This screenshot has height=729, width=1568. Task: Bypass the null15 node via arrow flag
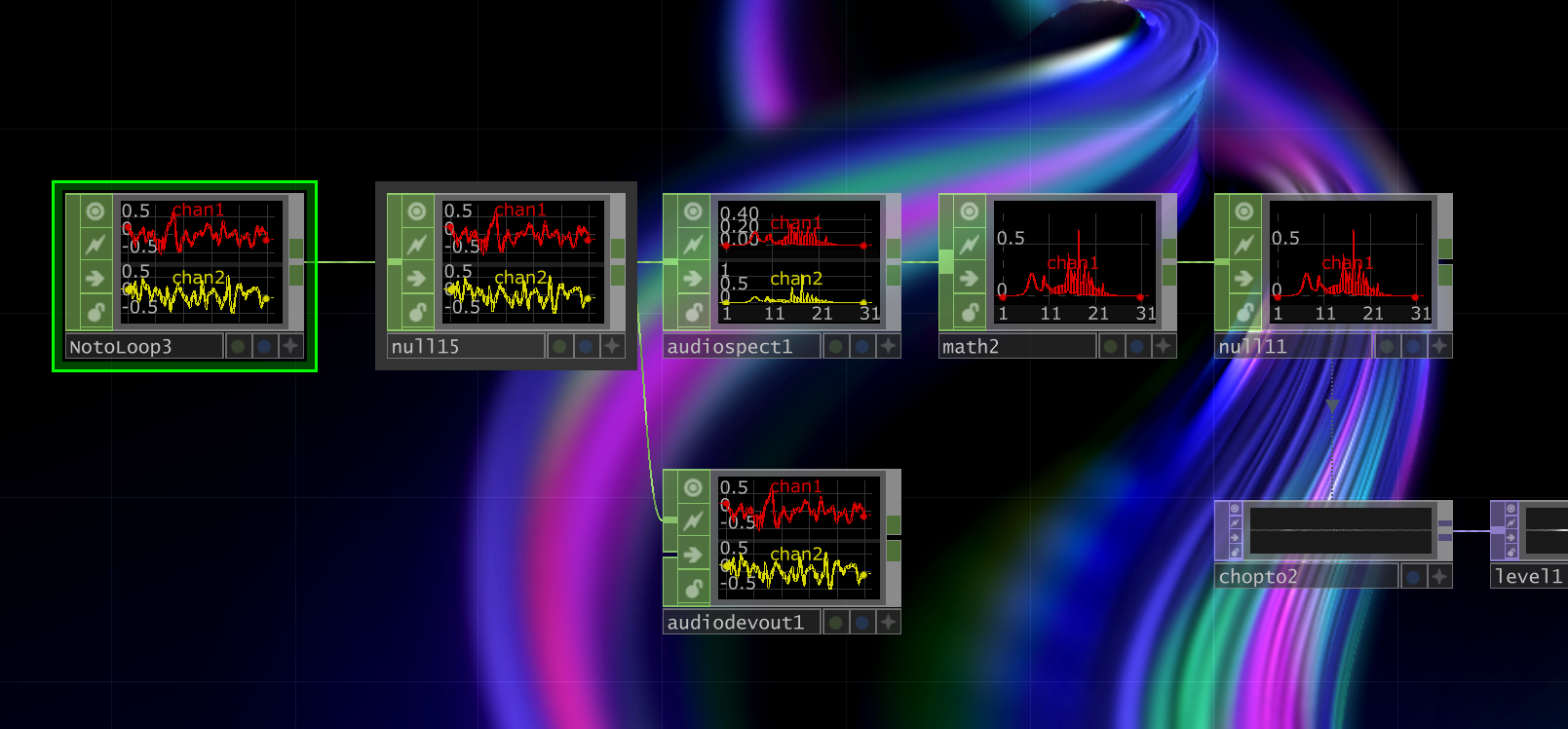[x=417, y=279]
